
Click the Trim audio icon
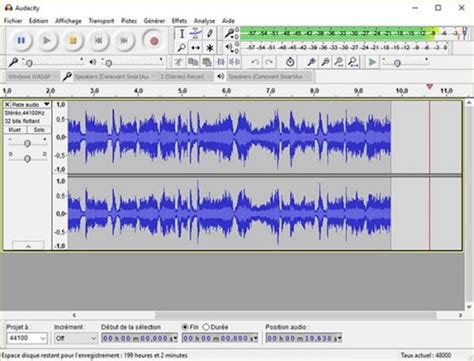click(x=221, y=62)
